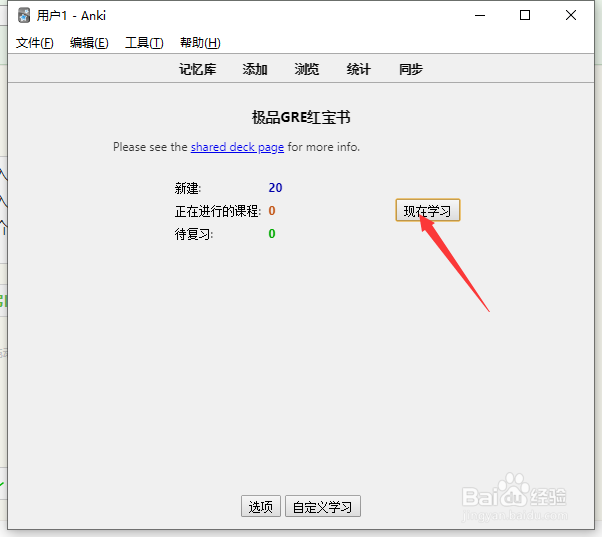Viewport: 602px width, 537px height.
Task: Click the 新建: label
Action: tap(188, 188)
